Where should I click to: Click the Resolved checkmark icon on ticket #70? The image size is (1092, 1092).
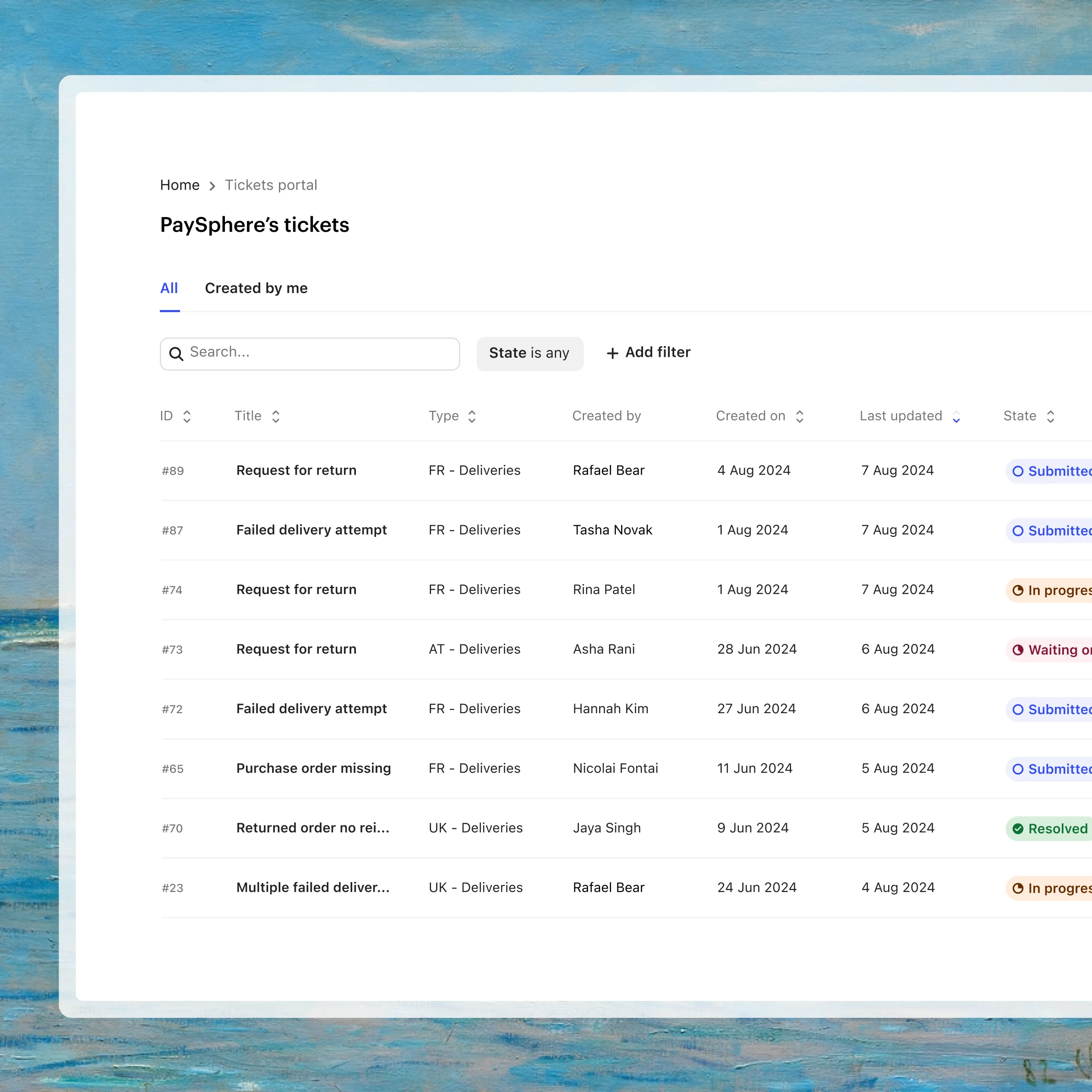coord(1018,829)
